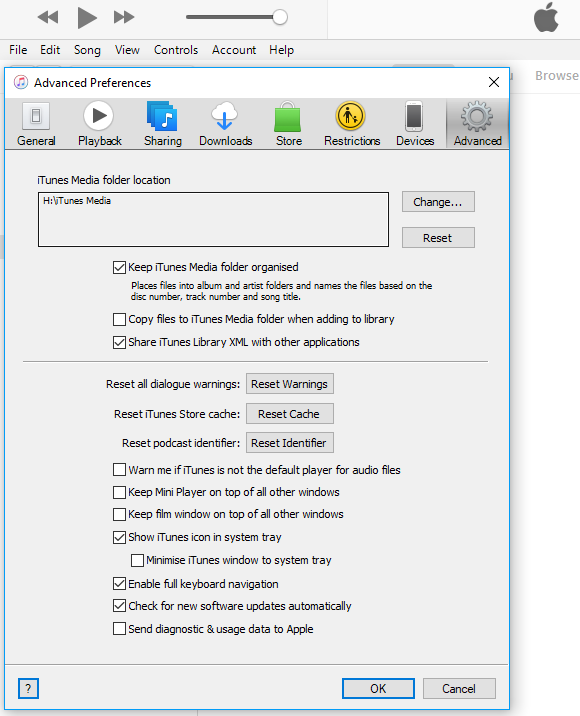Open the Account menu

point(234,50)
